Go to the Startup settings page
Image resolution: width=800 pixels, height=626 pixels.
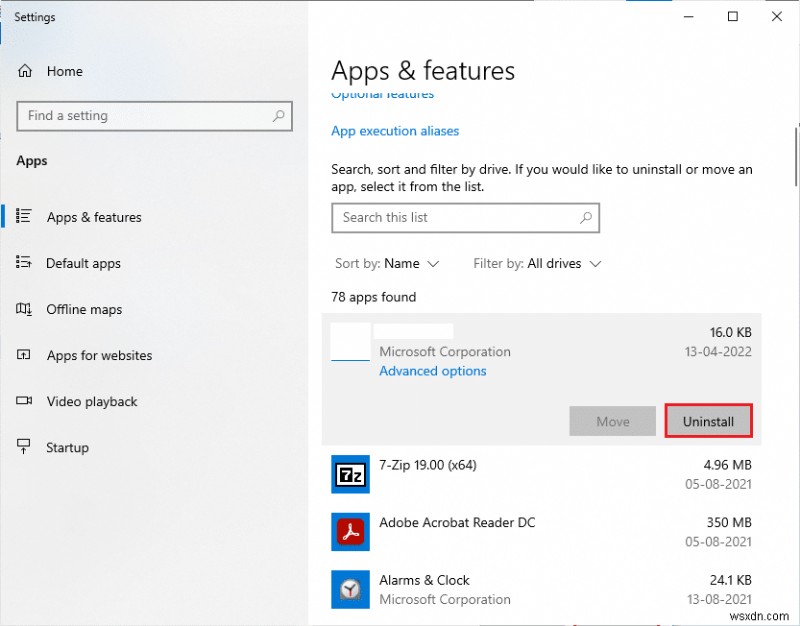pyautogui.click(x=67, y=447)
